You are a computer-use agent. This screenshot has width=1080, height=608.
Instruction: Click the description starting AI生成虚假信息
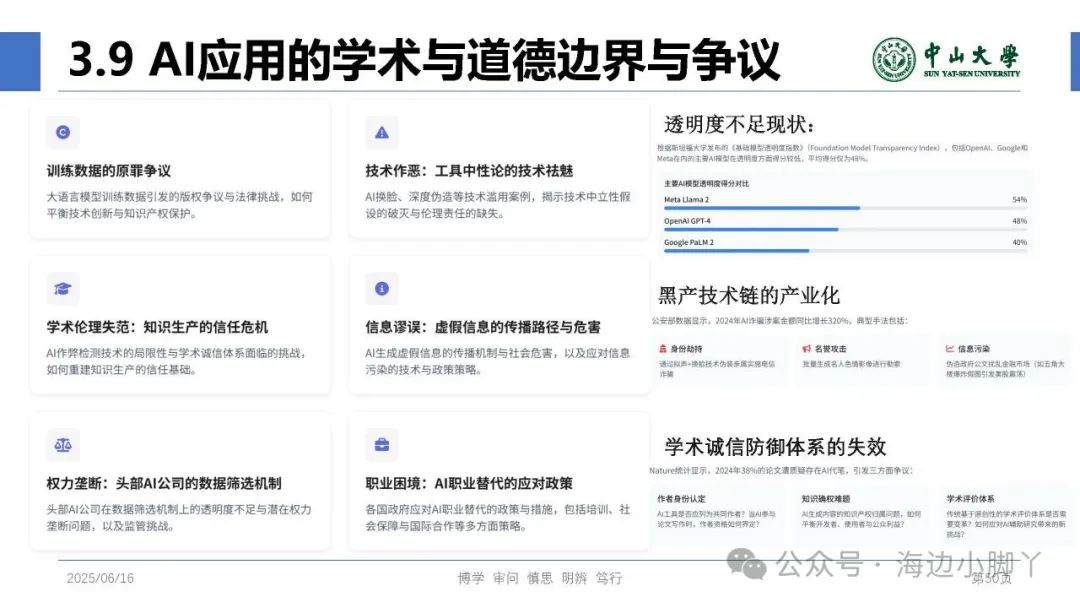coord(497,361)
